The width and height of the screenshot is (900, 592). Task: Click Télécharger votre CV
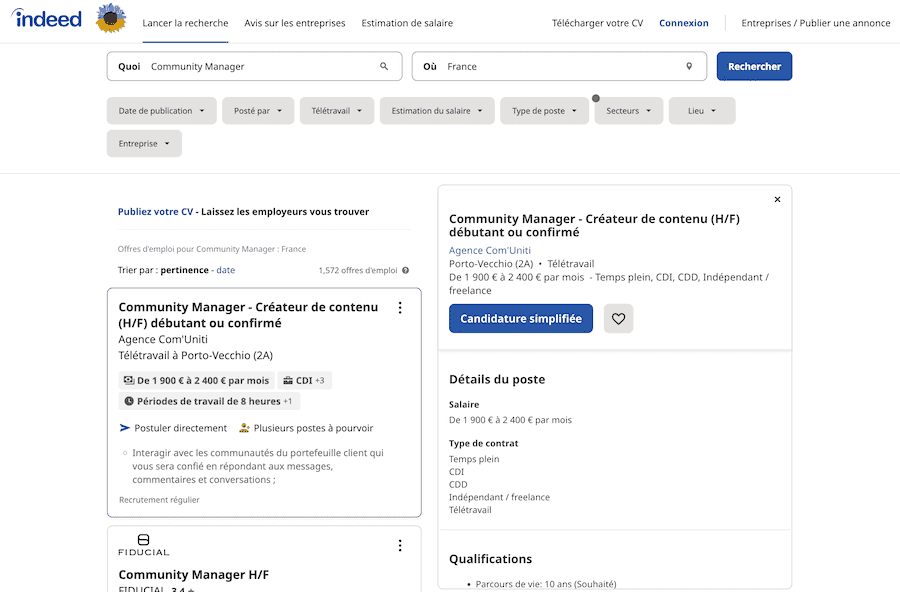click(x=598, y=23)
